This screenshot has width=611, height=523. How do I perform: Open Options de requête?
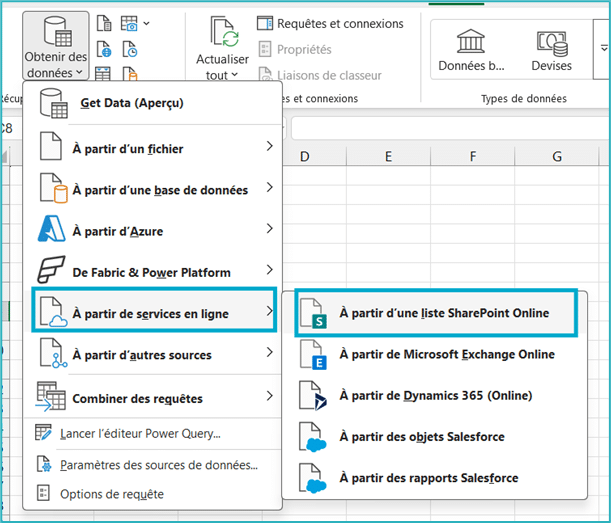(152, 494)
